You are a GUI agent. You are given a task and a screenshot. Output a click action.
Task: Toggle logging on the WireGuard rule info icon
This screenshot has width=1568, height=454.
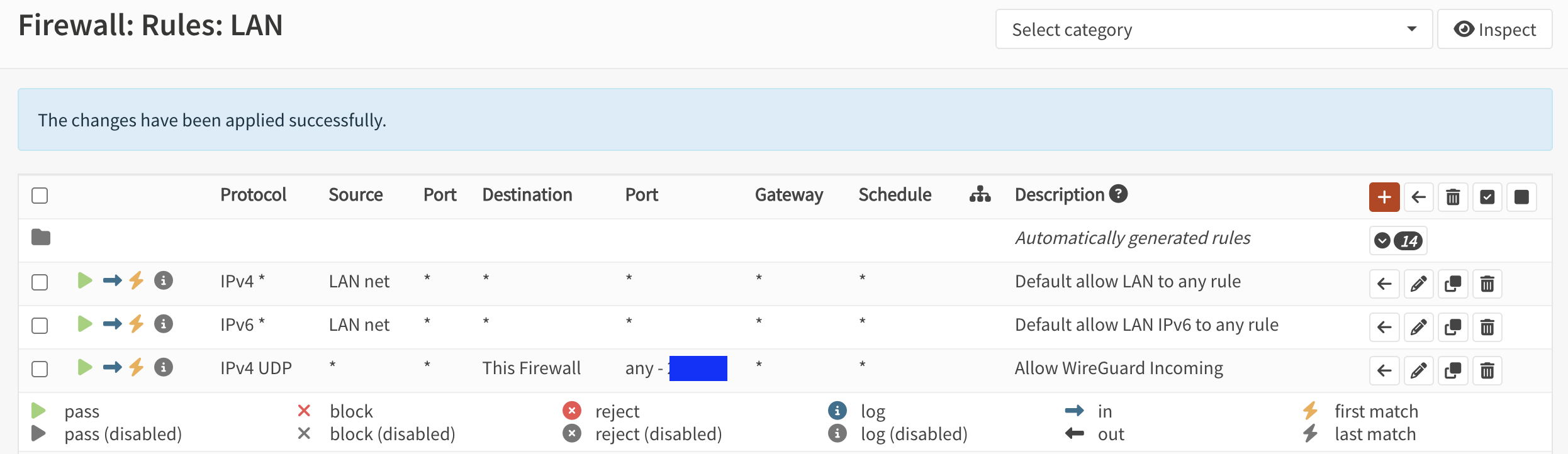[164, 367]
